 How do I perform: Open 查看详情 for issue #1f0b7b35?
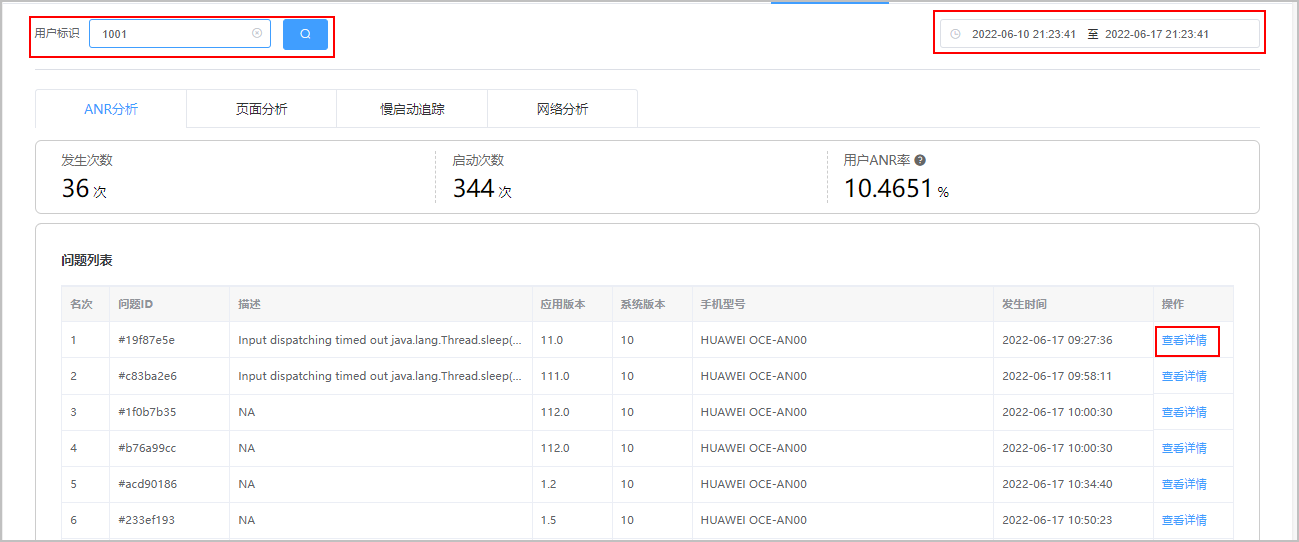(x=1184, y=412)
